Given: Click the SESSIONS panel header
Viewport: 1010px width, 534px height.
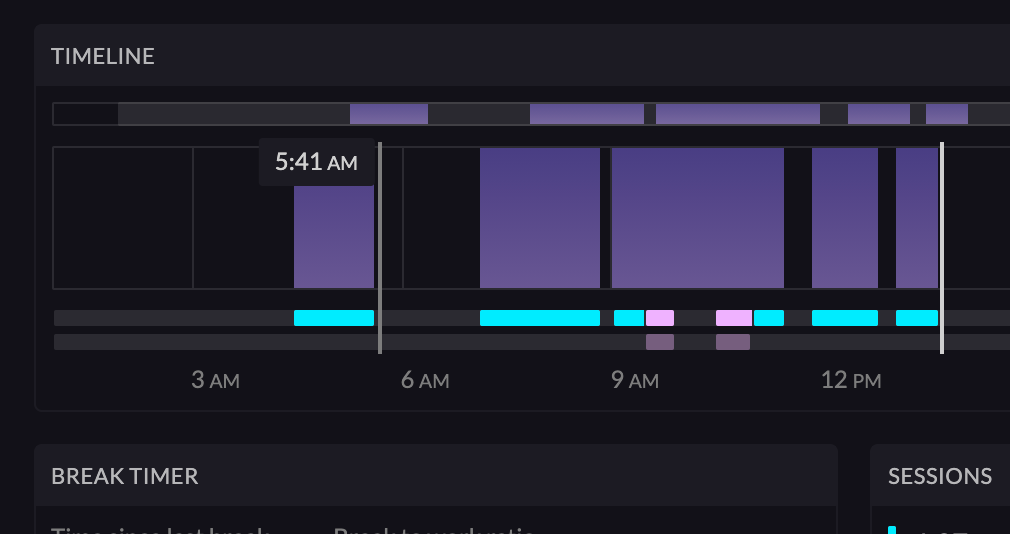Looking at the screenshot, I should pos(940,476).
